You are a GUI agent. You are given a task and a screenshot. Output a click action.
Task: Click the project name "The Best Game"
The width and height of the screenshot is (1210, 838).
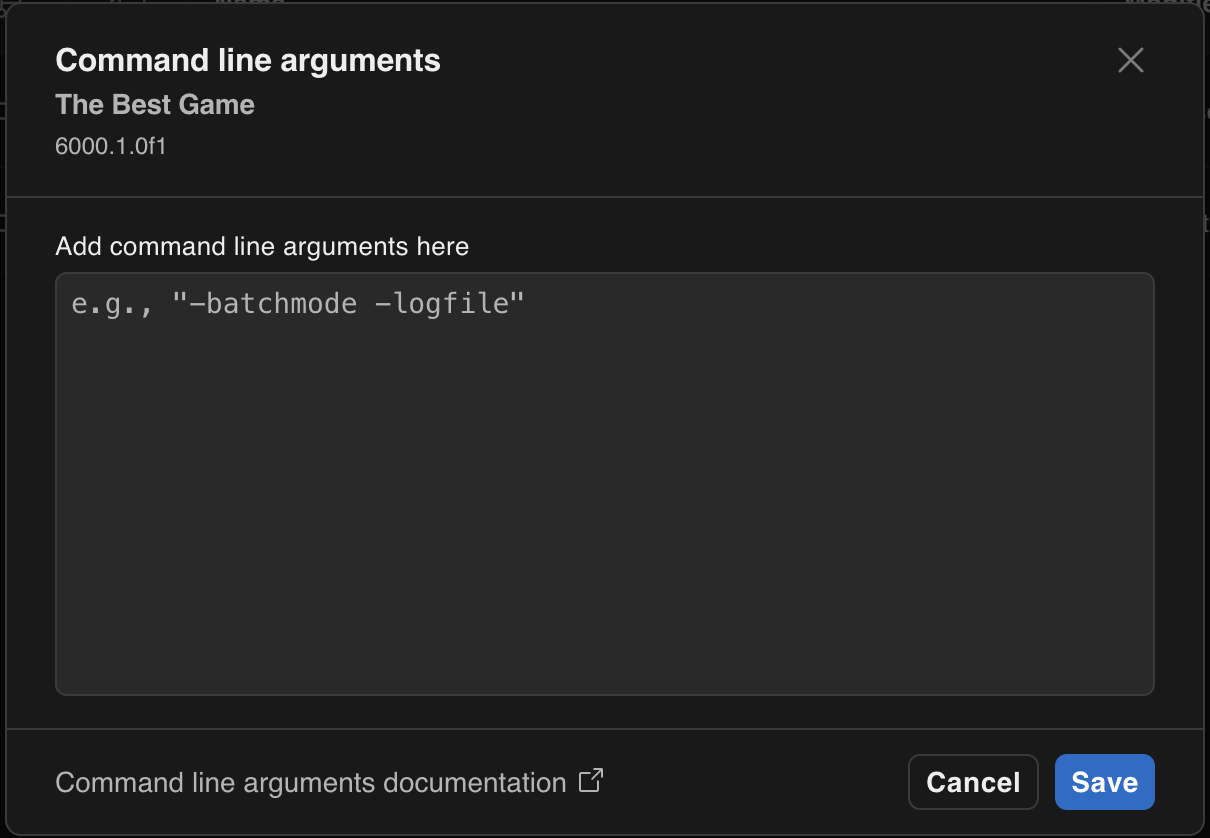point(155,105)
